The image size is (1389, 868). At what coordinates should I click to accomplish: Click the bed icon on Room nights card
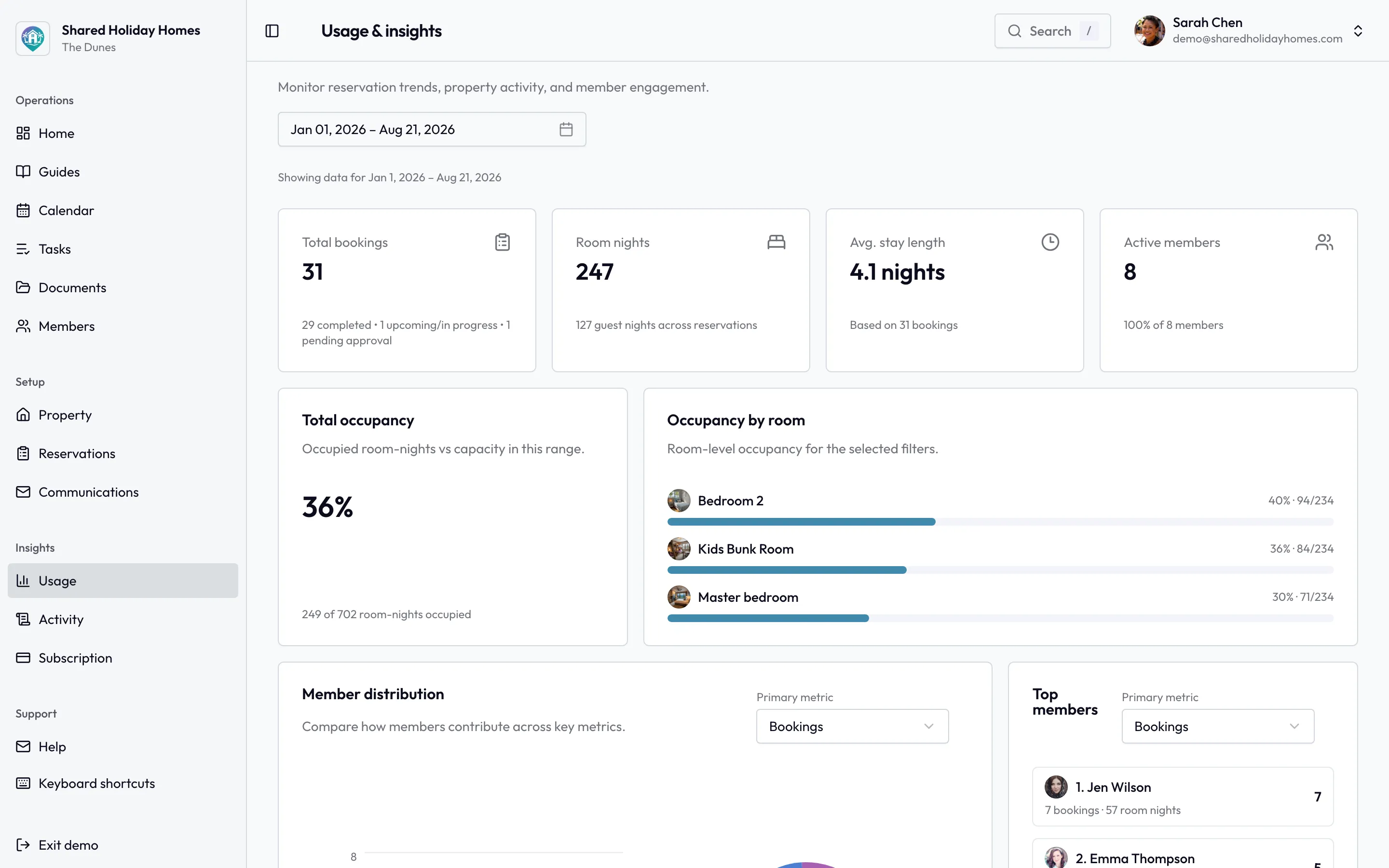tap(776, 242)
